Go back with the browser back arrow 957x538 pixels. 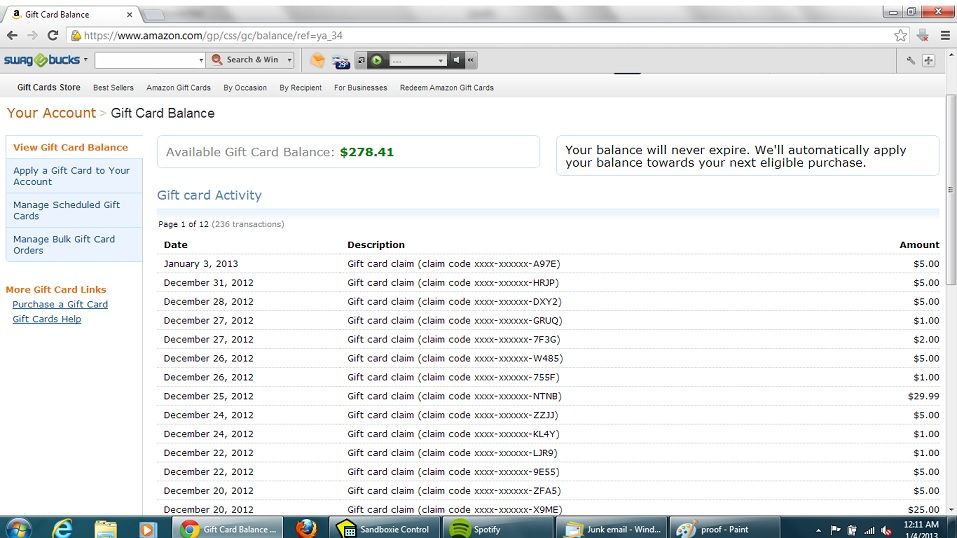12,35
